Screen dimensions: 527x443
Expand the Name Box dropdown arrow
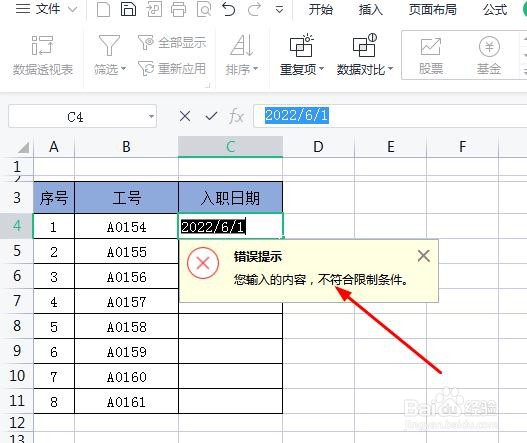(151, 117)
